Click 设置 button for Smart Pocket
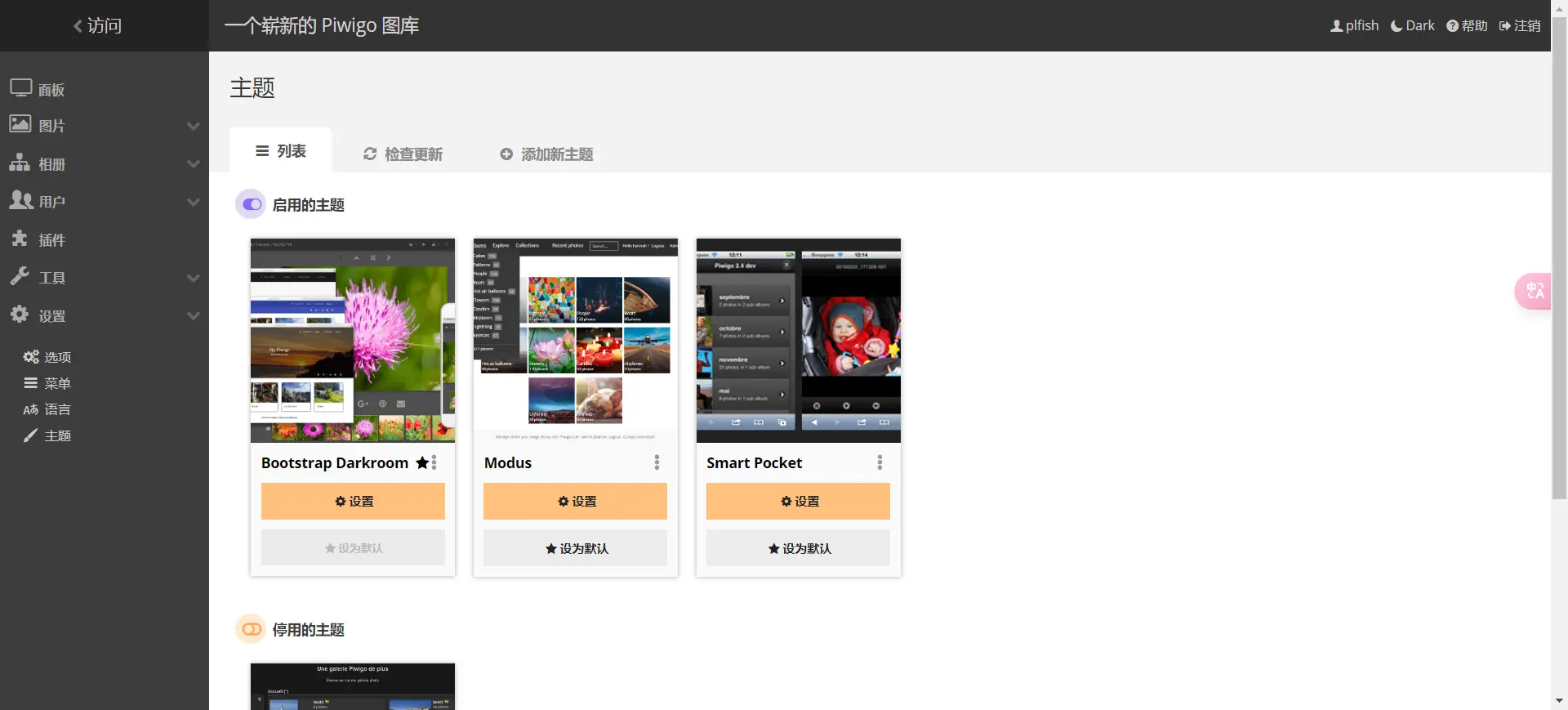Image resolution: width=1568 pixels, height=710 pixels. coord(798,501)
